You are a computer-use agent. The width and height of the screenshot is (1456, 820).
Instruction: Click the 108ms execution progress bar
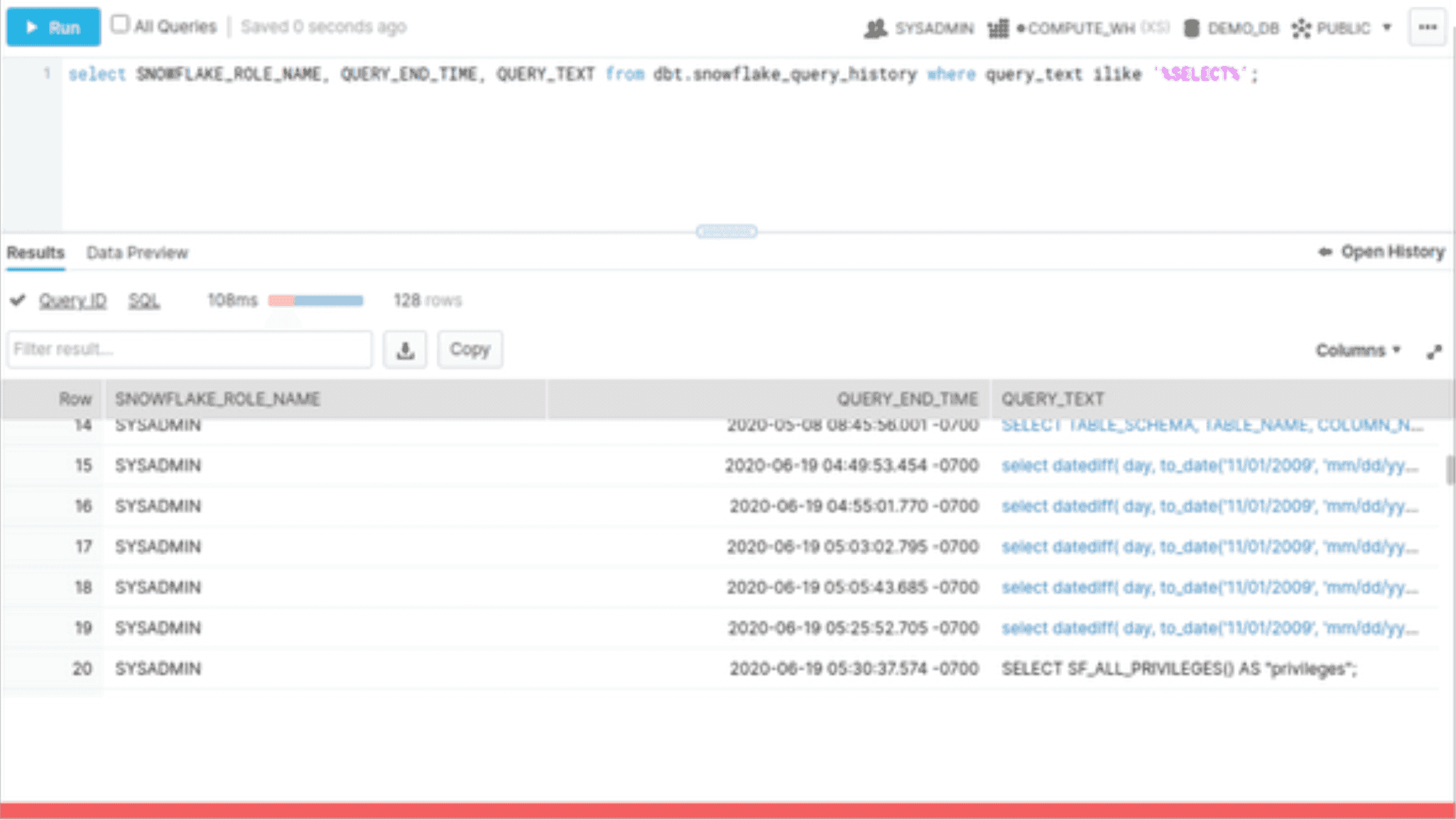click(x=315, y=300)
